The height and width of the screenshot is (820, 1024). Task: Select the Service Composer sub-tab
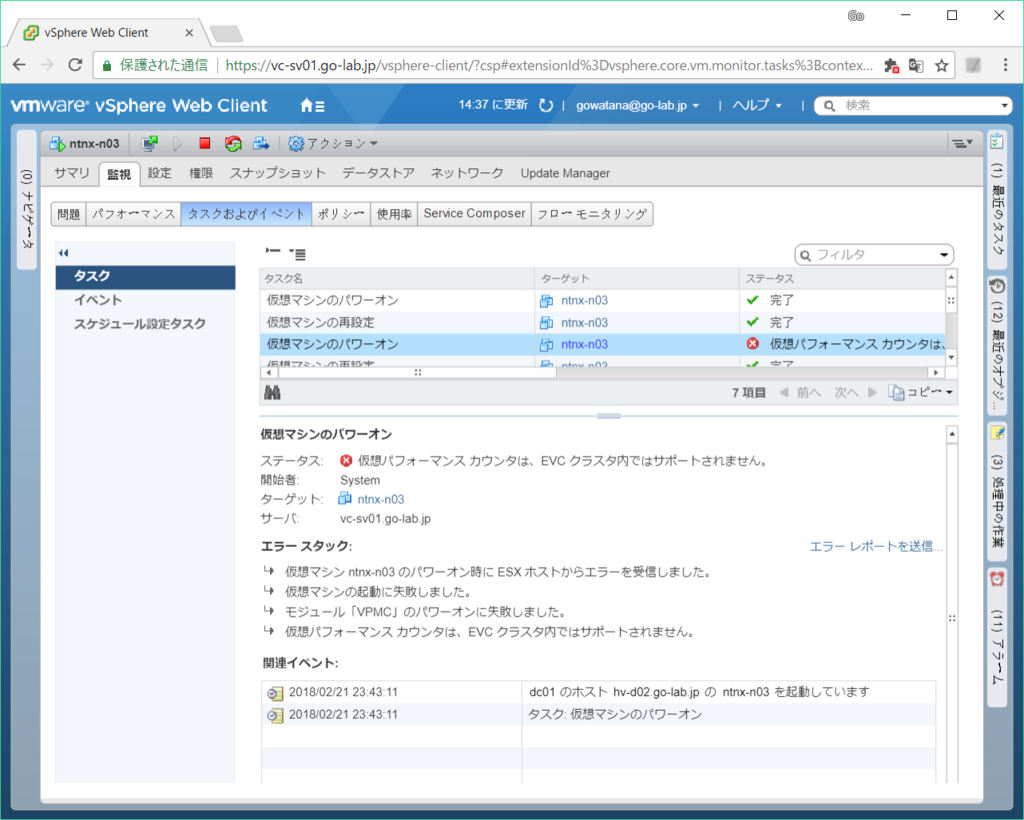(x=474, y=213)
